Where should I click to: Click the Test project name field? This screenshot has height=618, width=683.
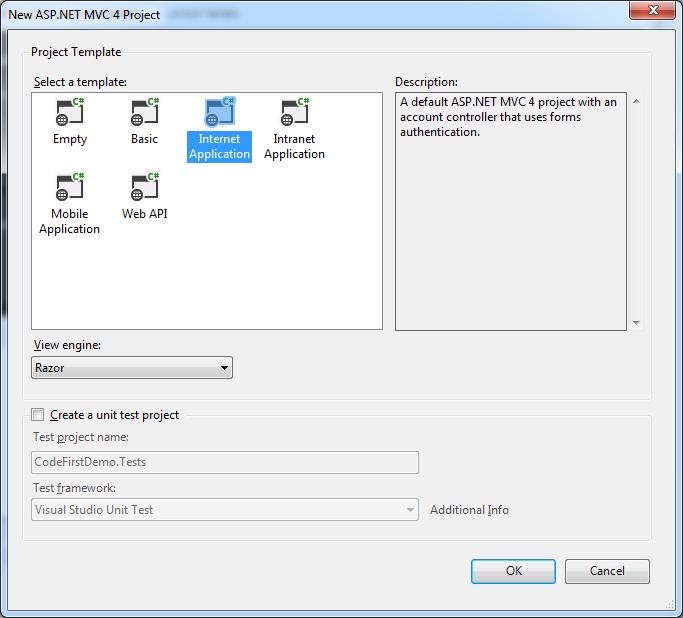tap(225, 462)
